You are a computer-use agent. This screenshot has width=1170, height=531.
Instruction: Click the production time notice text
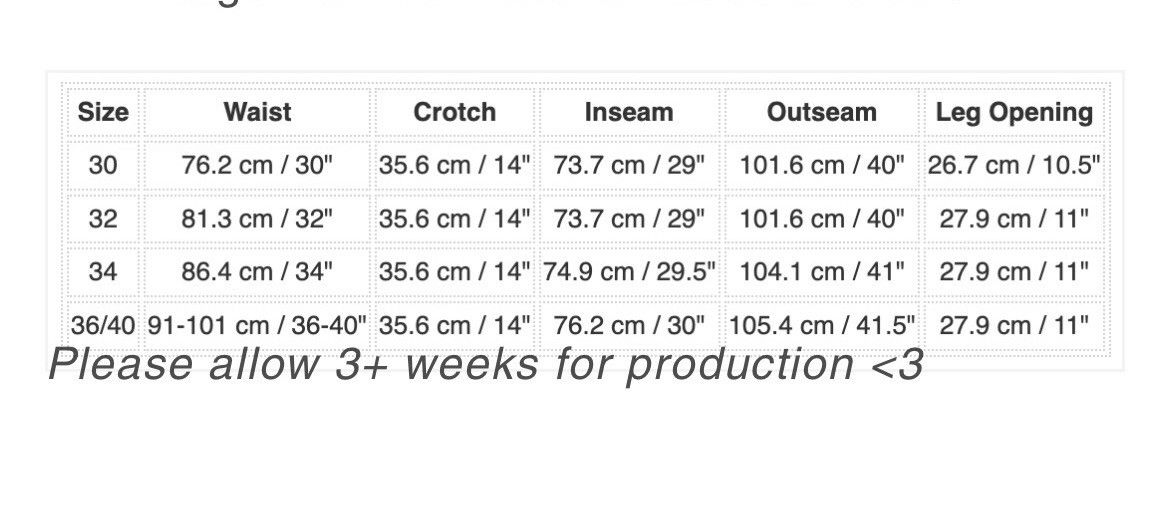[487, 365]
